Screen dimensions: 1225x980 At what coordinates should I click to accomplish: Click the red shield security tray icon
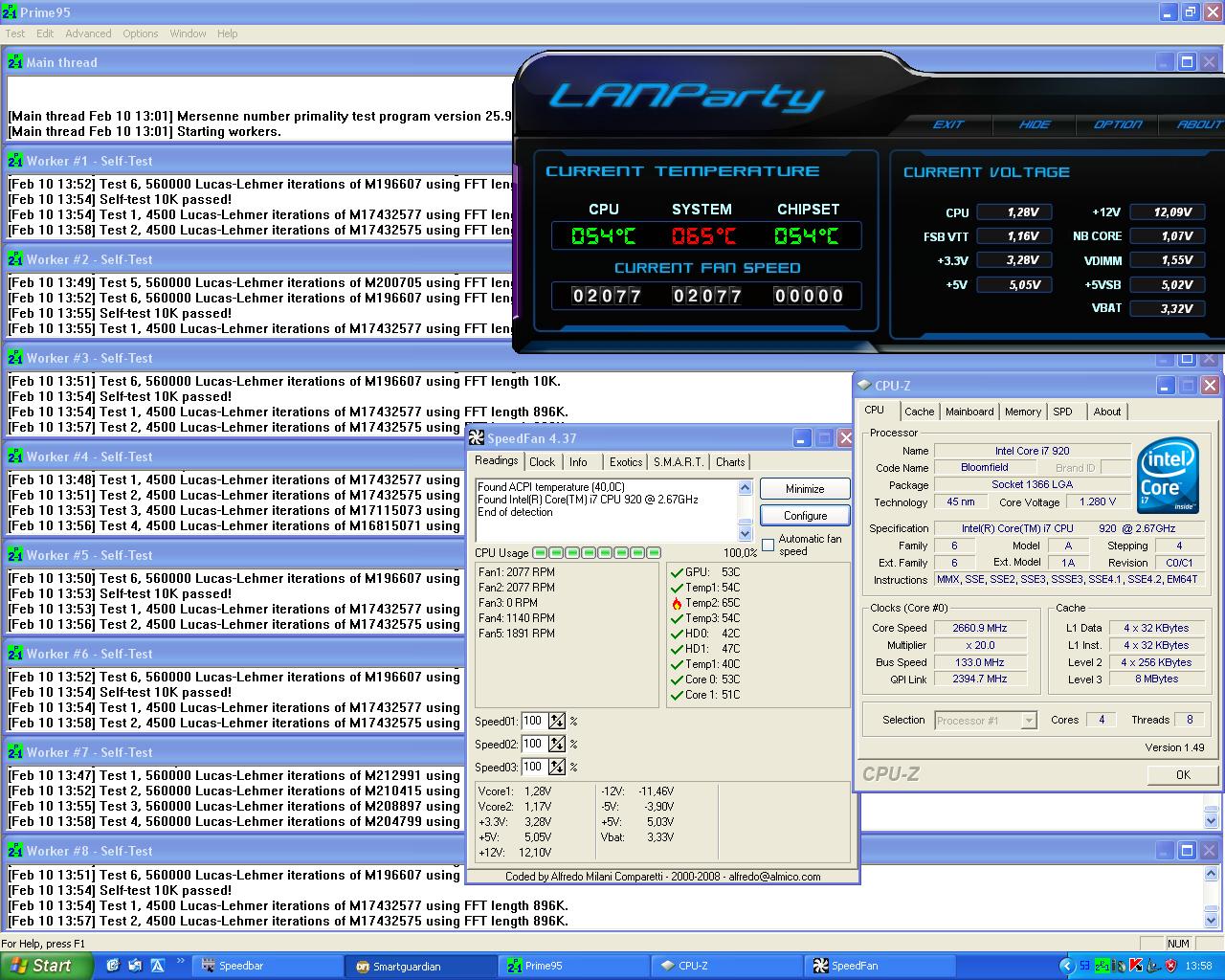pyautogui.click(x=1170, y=966)
